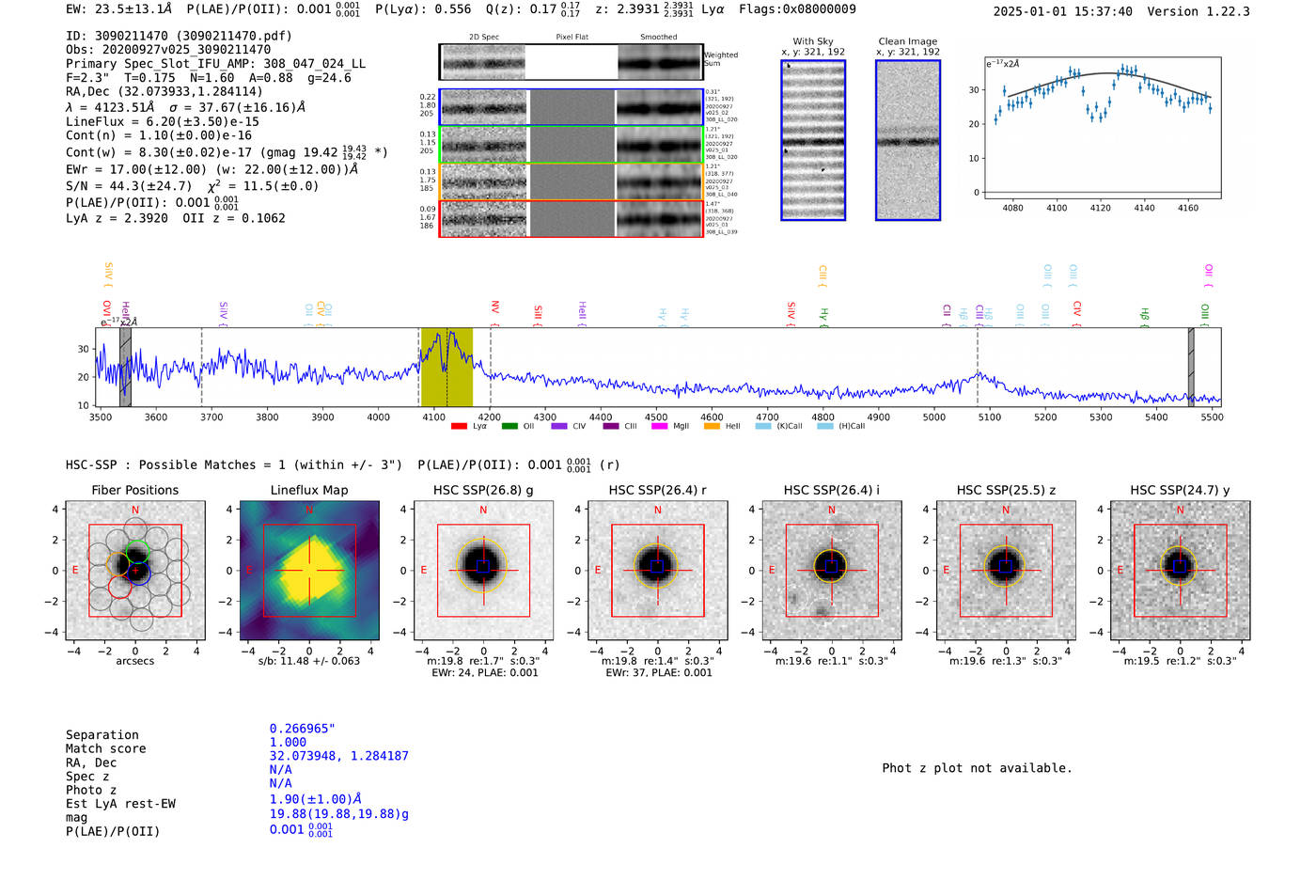Select the red-framed fiber spectrum row
The image size is (1316, 896).
coord(572,218)
